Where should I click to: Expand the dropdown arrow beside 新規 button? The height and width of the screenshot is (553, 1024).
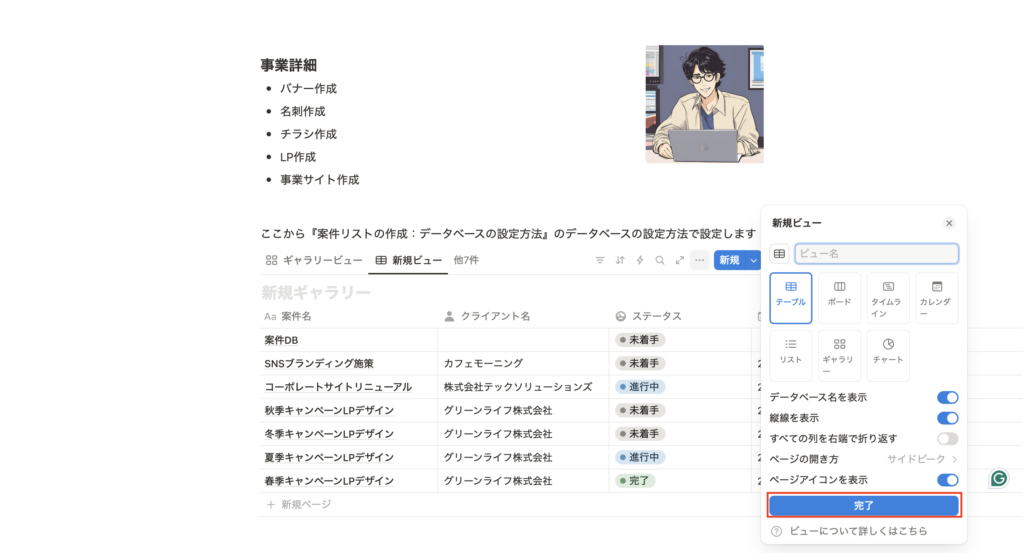click(753, 260)
